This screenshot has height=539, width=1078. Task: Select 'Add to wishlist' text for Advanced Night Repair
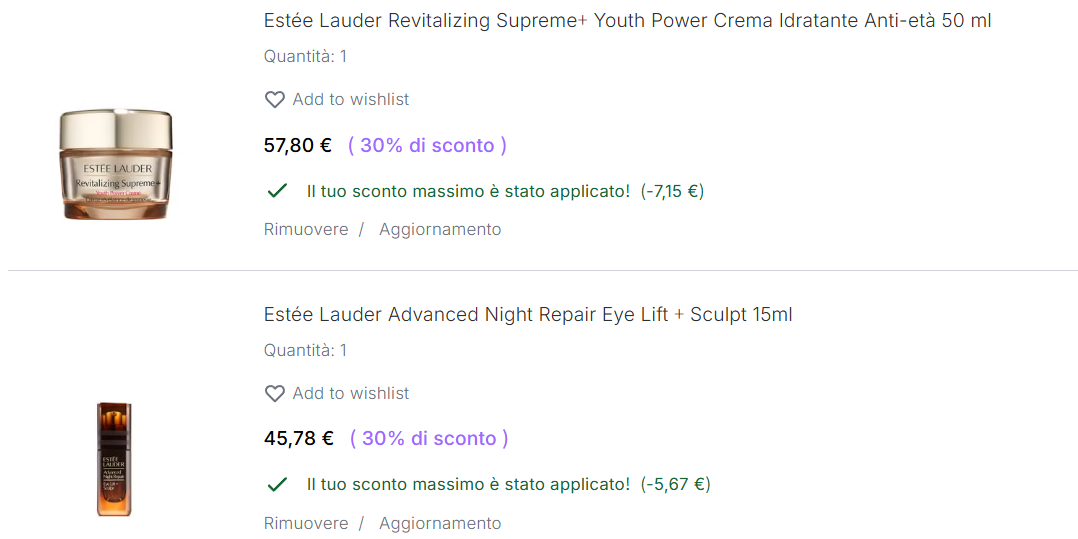pos(350,394)
